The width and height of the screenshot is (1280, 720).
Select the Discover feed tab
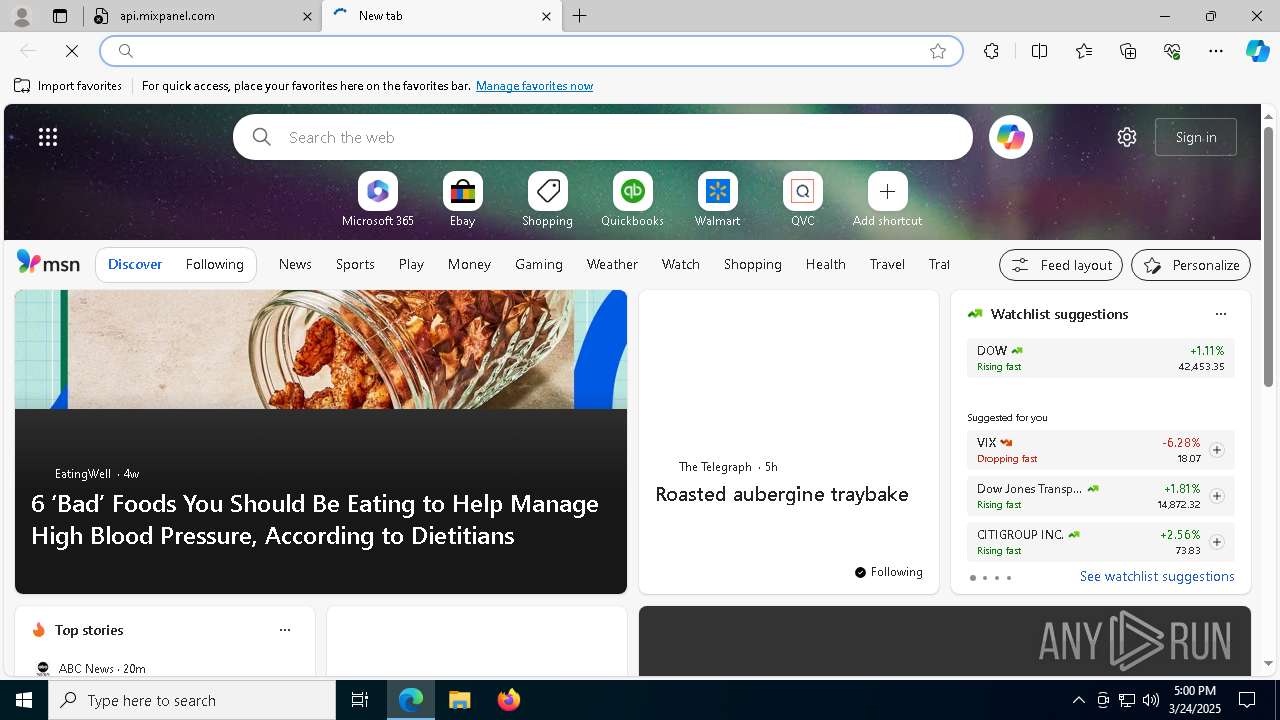(135, 265)
